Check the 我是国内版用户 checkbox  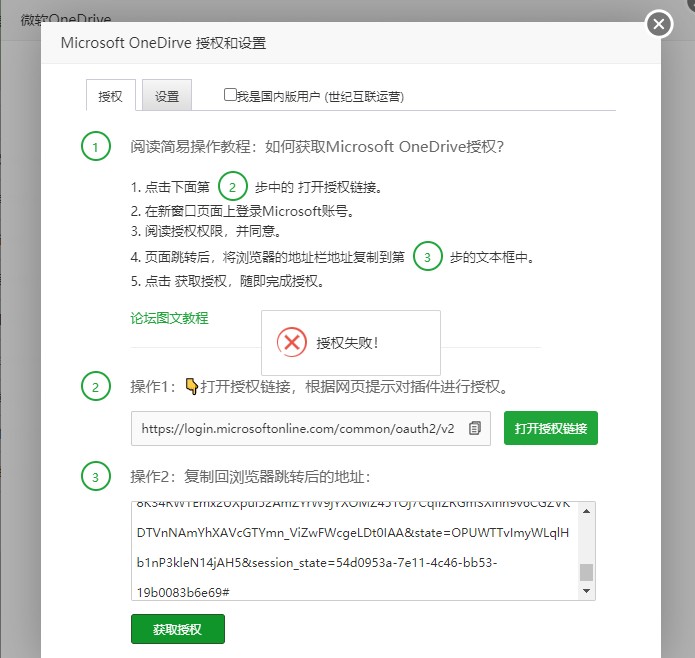pos(230,95)
